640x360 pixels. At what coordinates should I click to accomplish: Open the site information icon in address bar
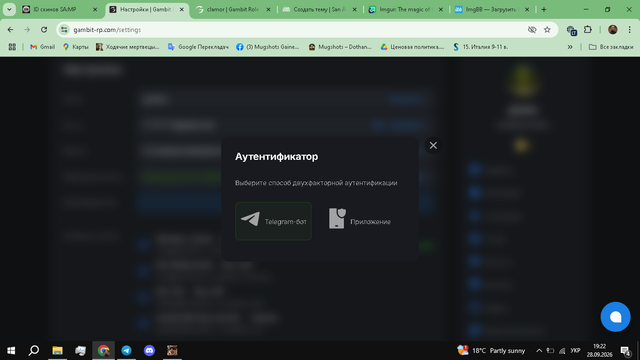point(64,30)
